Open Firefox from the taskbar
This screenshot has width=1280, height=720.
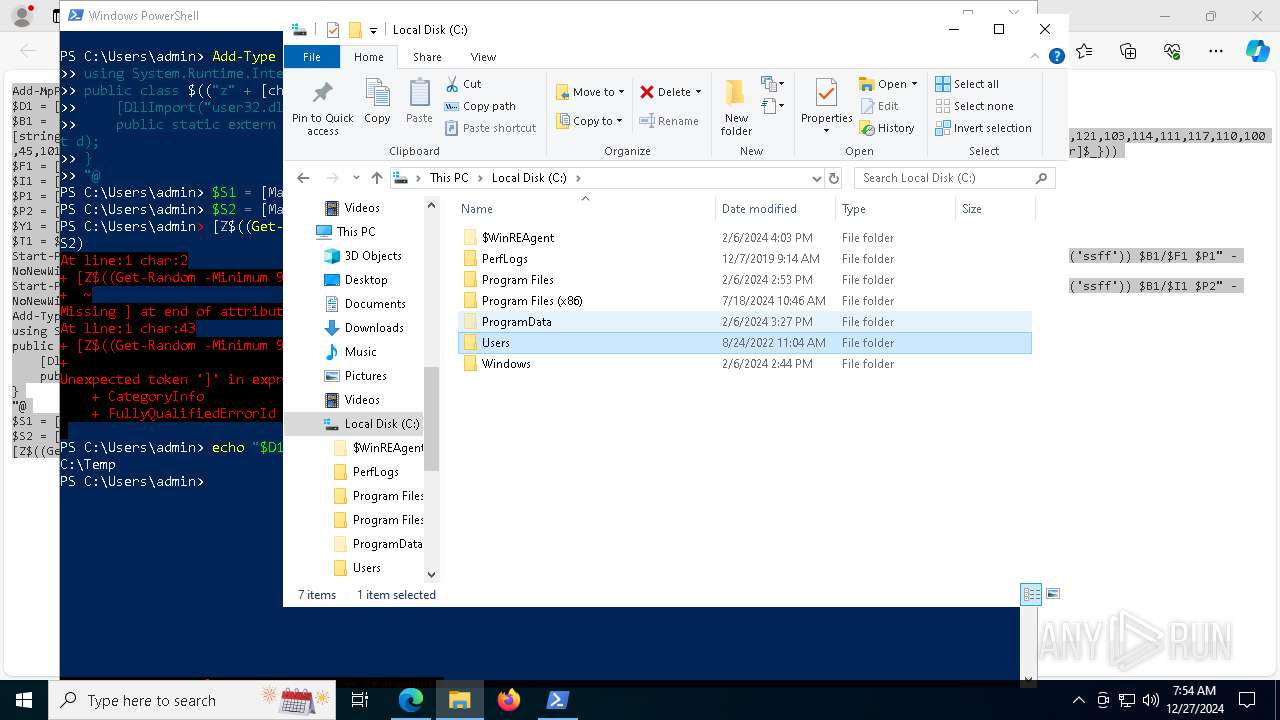509,700
